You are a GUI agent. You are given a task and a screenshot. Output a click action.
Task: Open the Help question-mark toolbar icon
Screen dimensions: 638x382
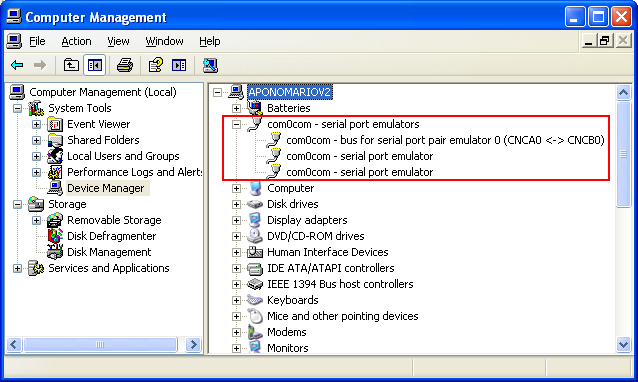coord(155,65)
